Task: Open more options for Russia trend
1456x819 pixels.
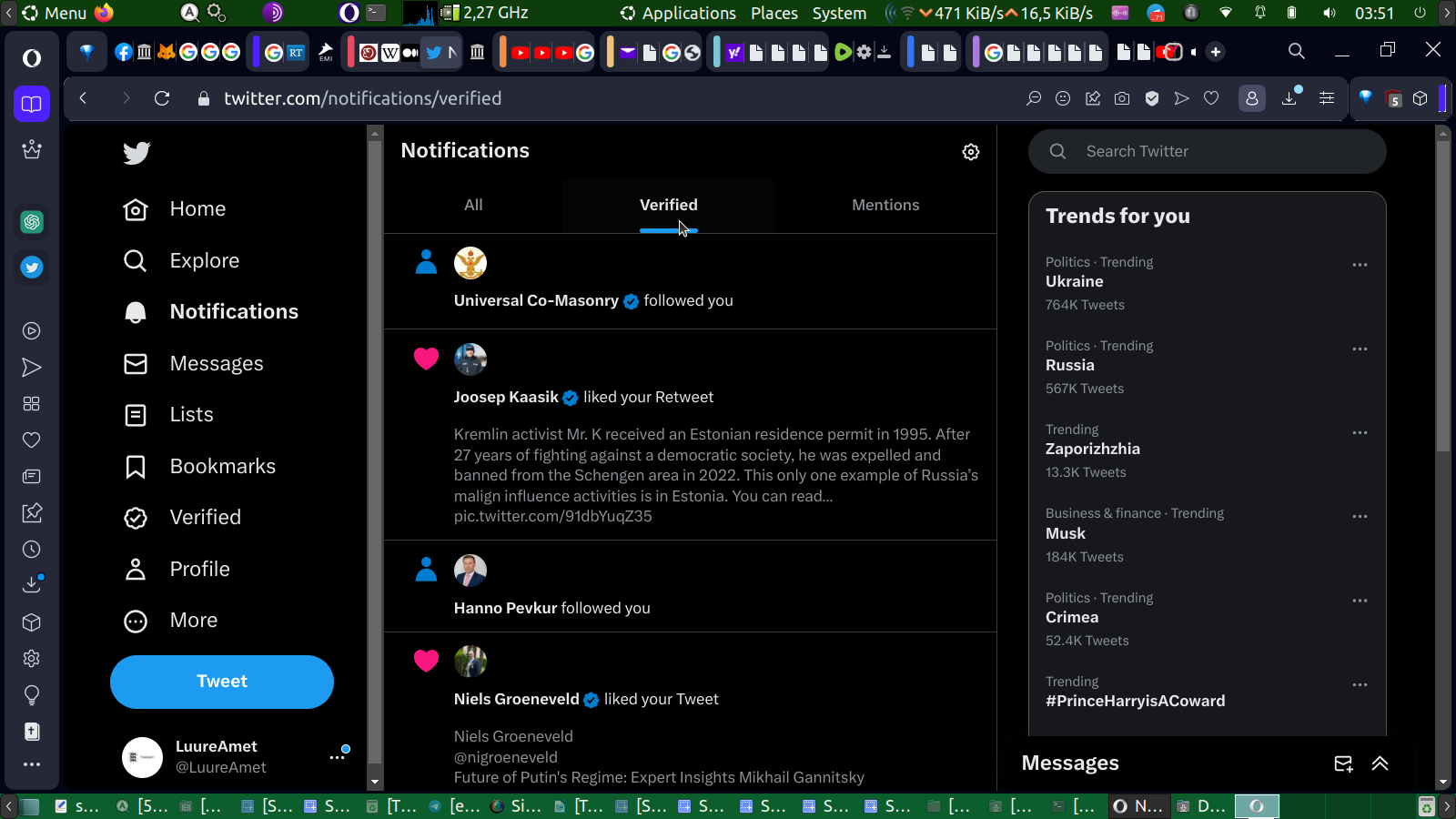Action: tap(1360, 349)
